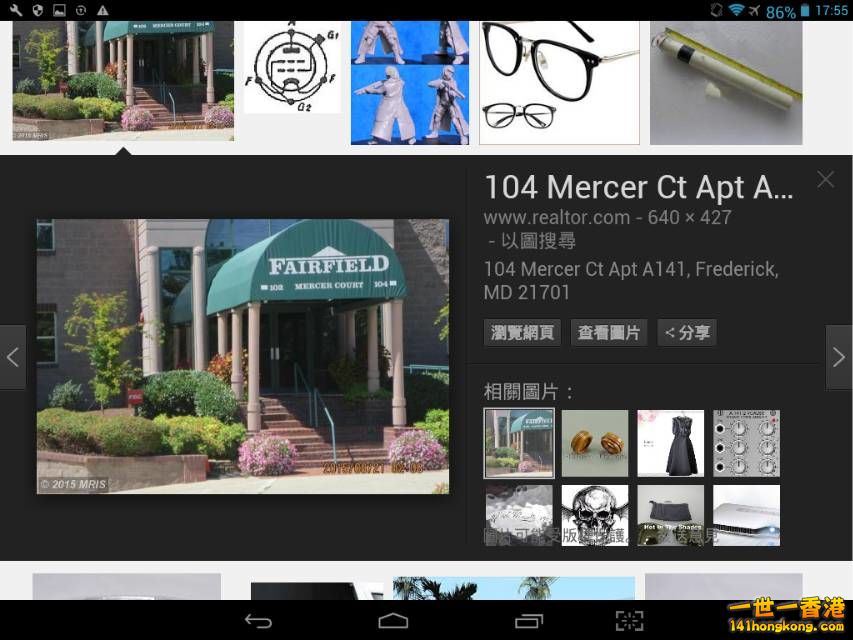Image resolution: width=853 pixels, height=640 pixels.
Task: Go to next image with right arrow
Action: tap(839, 358)
